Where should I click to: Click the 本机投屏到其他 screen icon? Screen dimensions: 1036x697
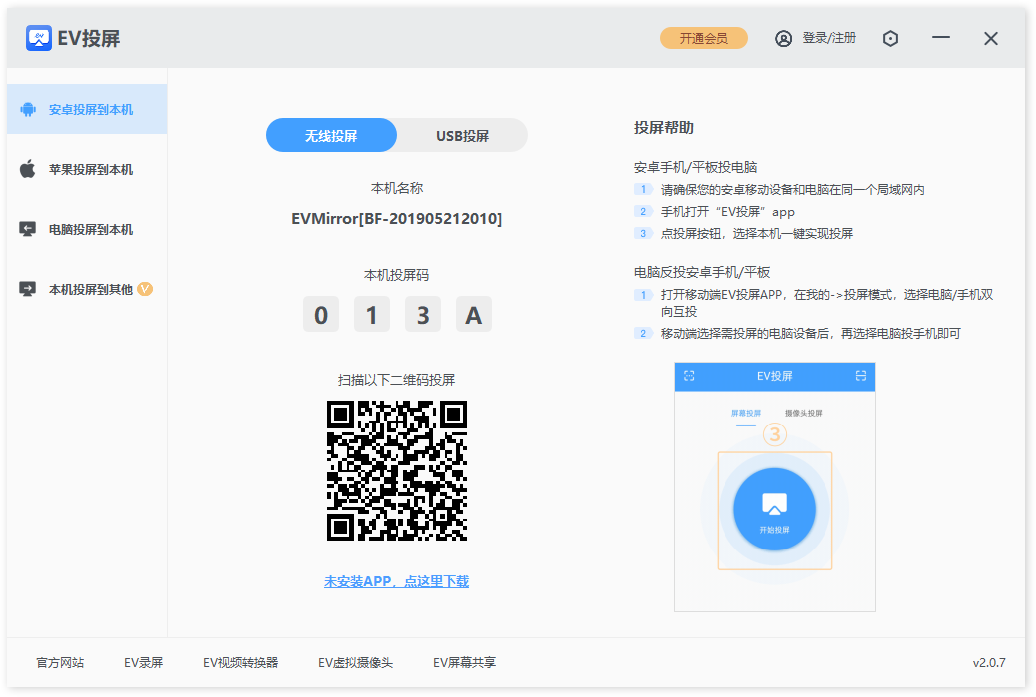[x=28, y=289]
